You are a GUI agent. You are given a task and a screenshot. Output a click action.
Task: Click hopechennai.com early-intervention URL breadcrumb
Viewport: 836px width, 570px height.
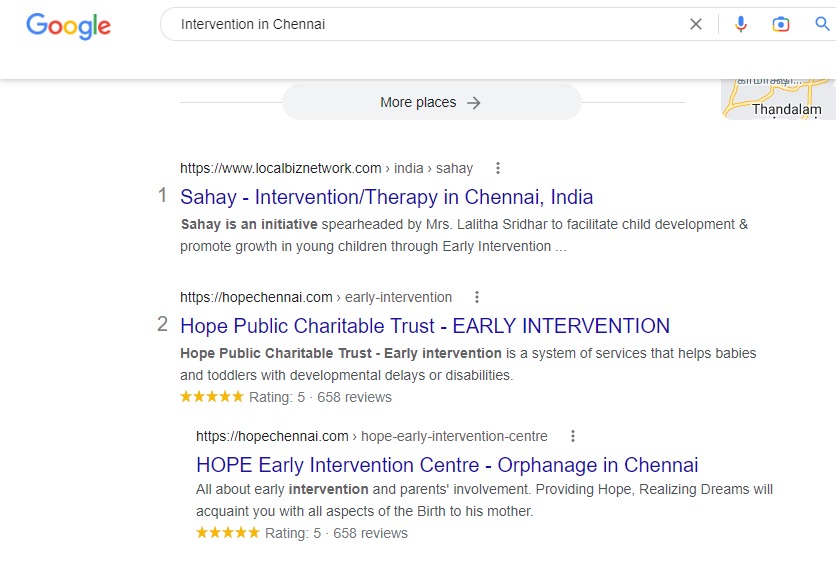(316, 297)
